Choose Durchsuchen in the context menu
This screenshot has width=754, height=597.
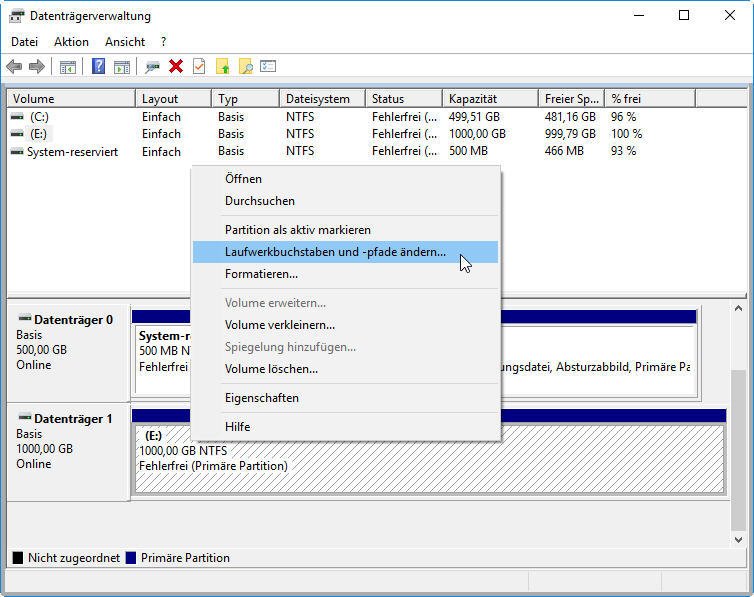coord(345,201)
